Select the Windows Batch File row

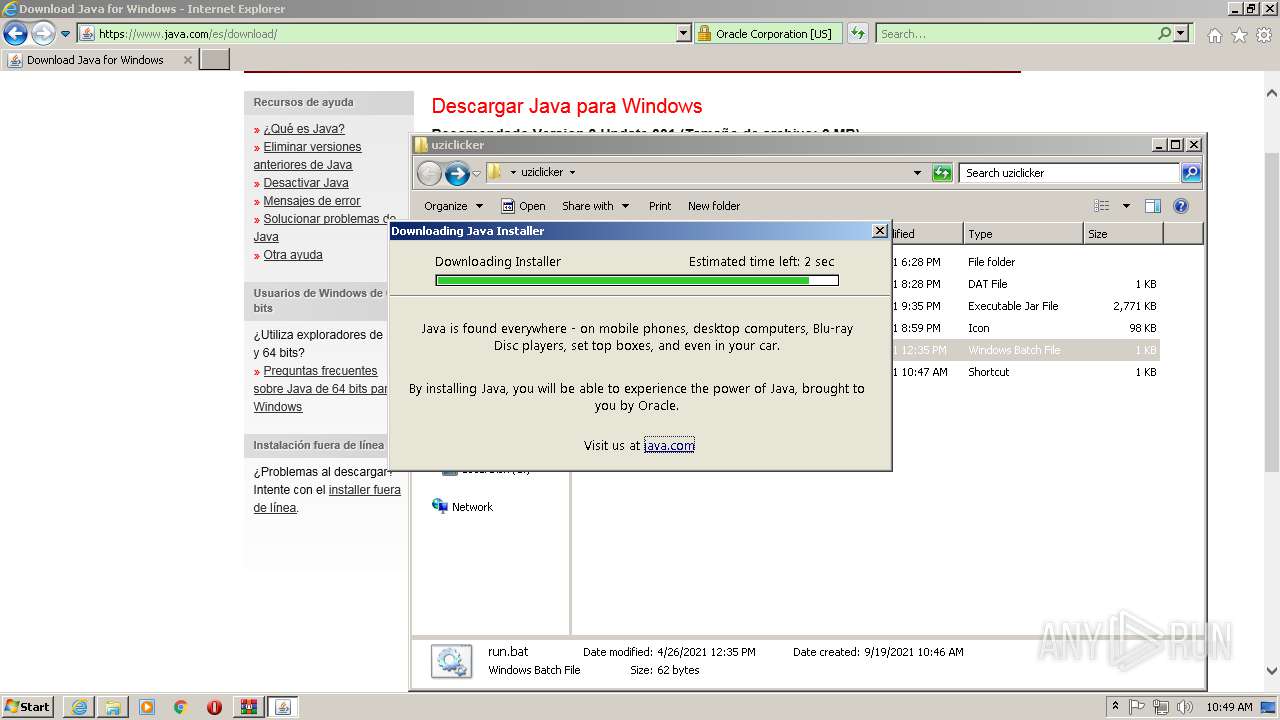tap(1025, 350)
